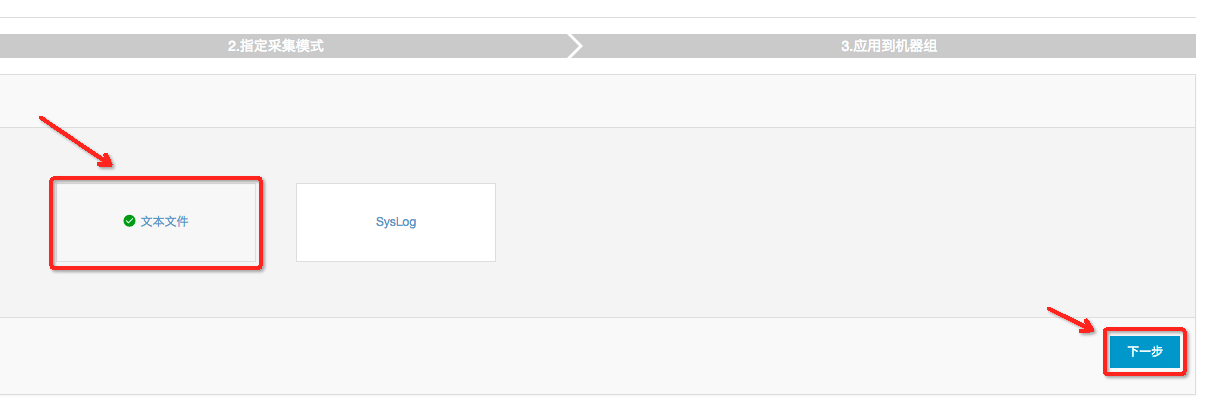The image size is (1205, 411).
Task: Click the green checkmark icon beside 文本文件
Action: tap(129, 221)
